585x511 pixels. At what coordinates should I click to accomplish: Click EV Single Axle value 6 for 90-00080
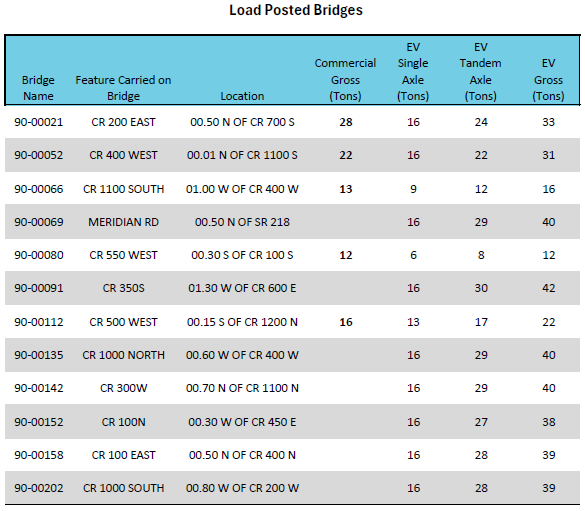click(x=413, y=255)
